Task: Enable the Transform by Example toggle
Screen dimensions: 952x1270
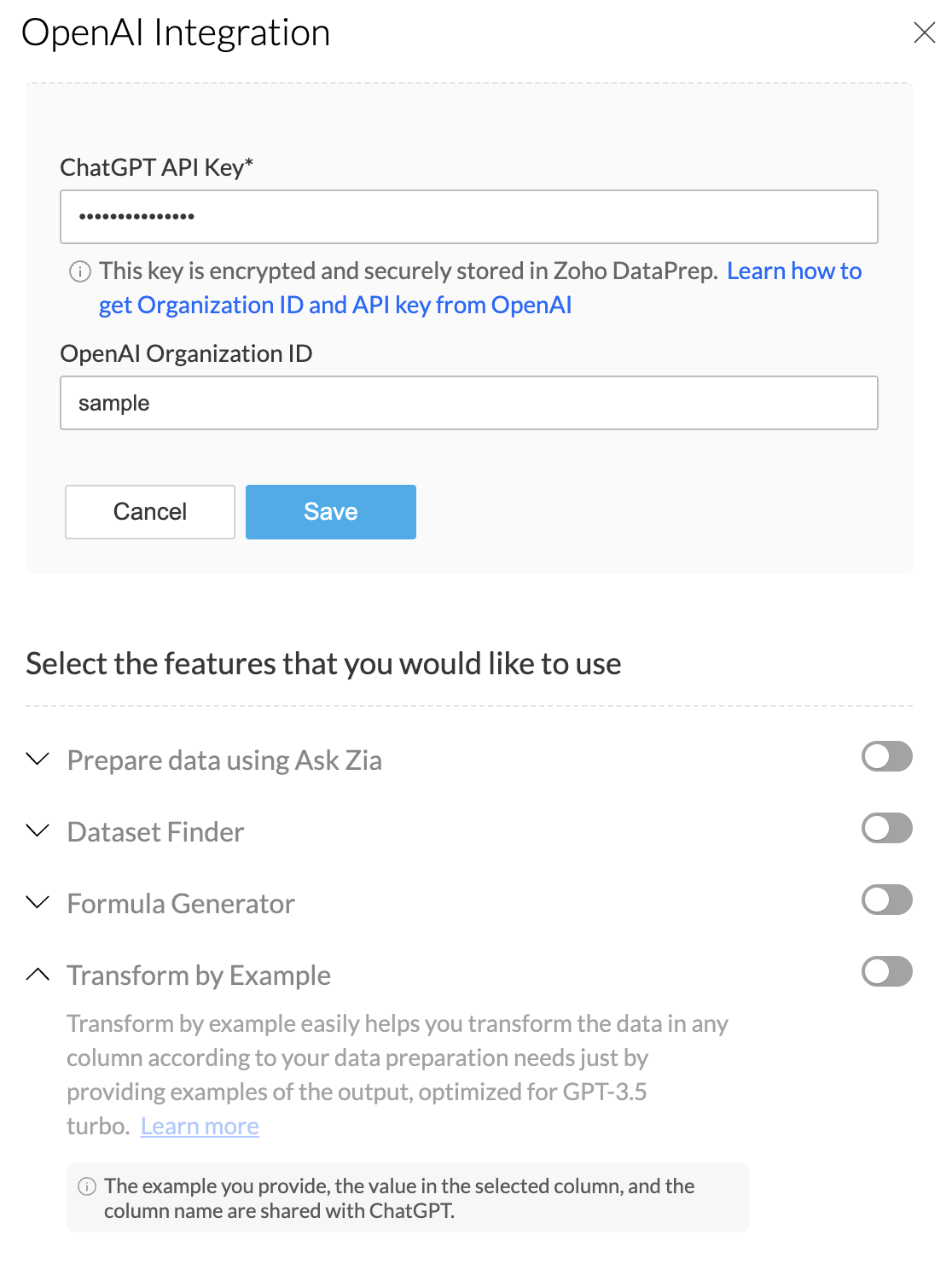Action: [886, 971]
